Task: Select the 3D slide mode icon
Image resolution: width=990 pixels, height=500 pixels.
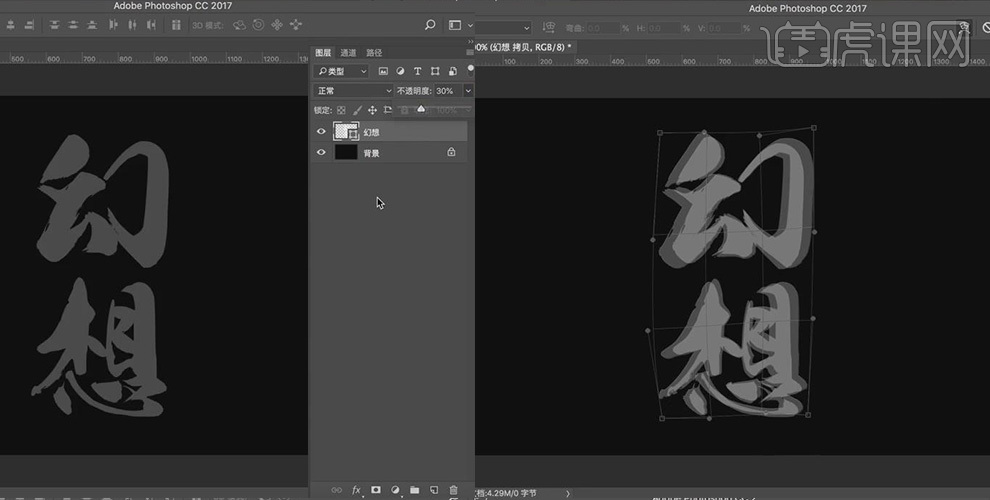Action: coord(295,25)
